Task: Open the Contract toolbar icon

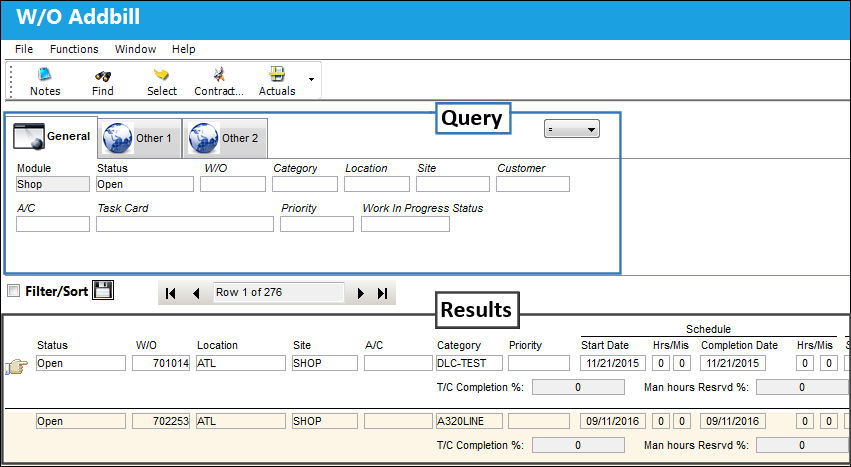Action: click(219, 81)
